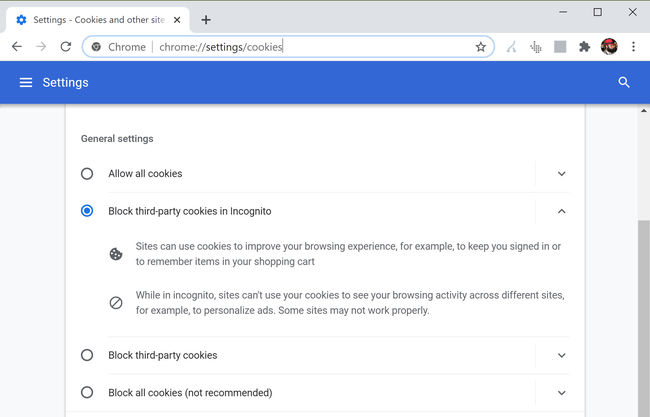Close the Settings Cookies tab

click(x=177, y=20)
